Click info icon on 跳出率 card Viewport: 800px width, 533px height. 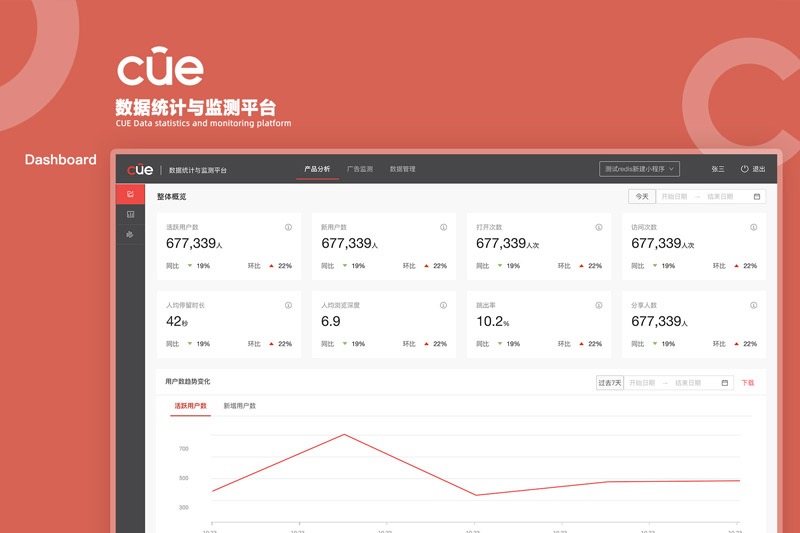(x=598, y=306)
